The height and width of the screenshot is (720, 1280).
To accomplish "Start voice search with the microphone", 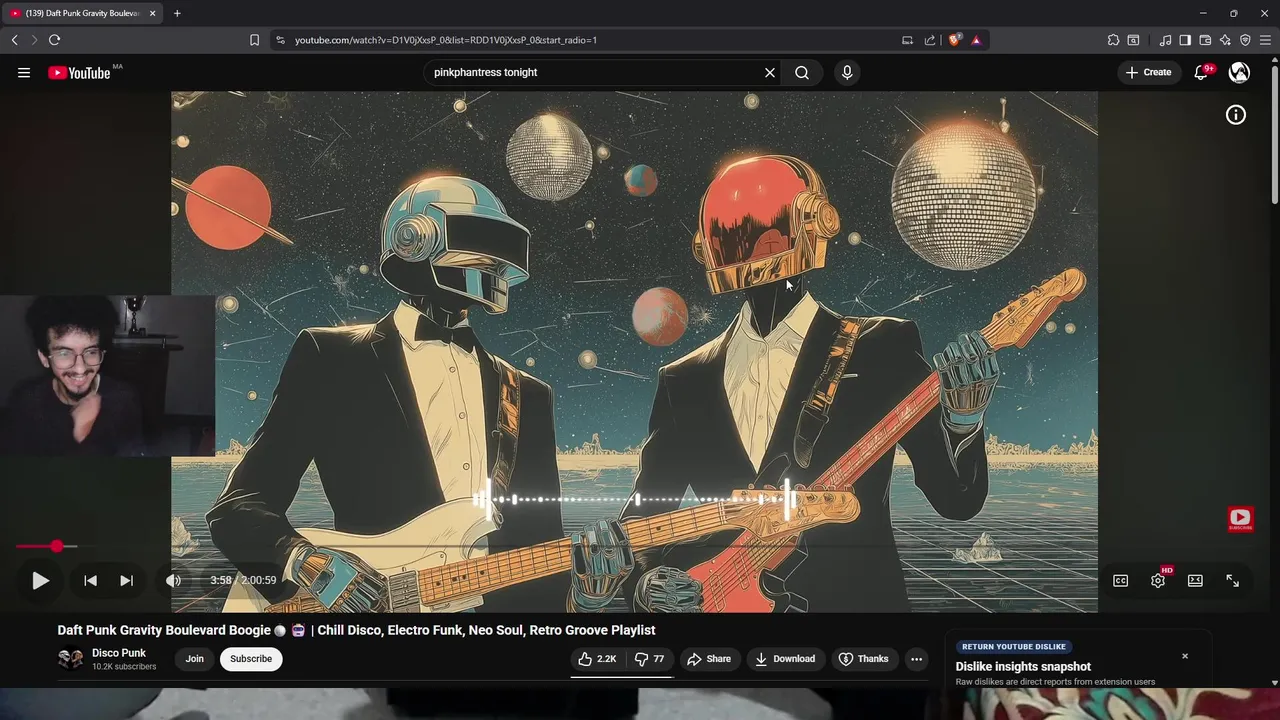I will point(847,72).
